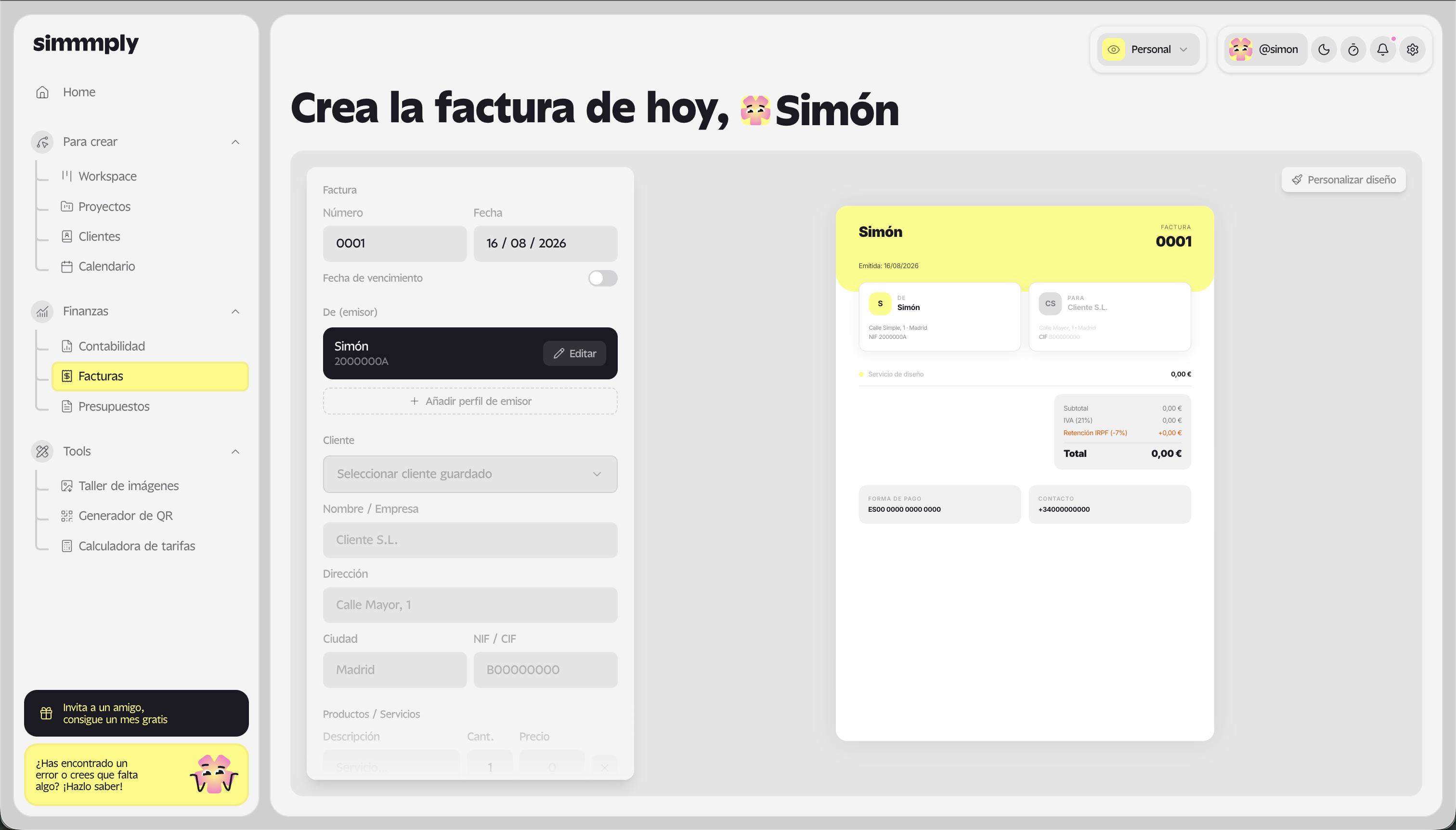Click the Clientes contact icon
1456x830 pixels.
[x=67, y=236]
